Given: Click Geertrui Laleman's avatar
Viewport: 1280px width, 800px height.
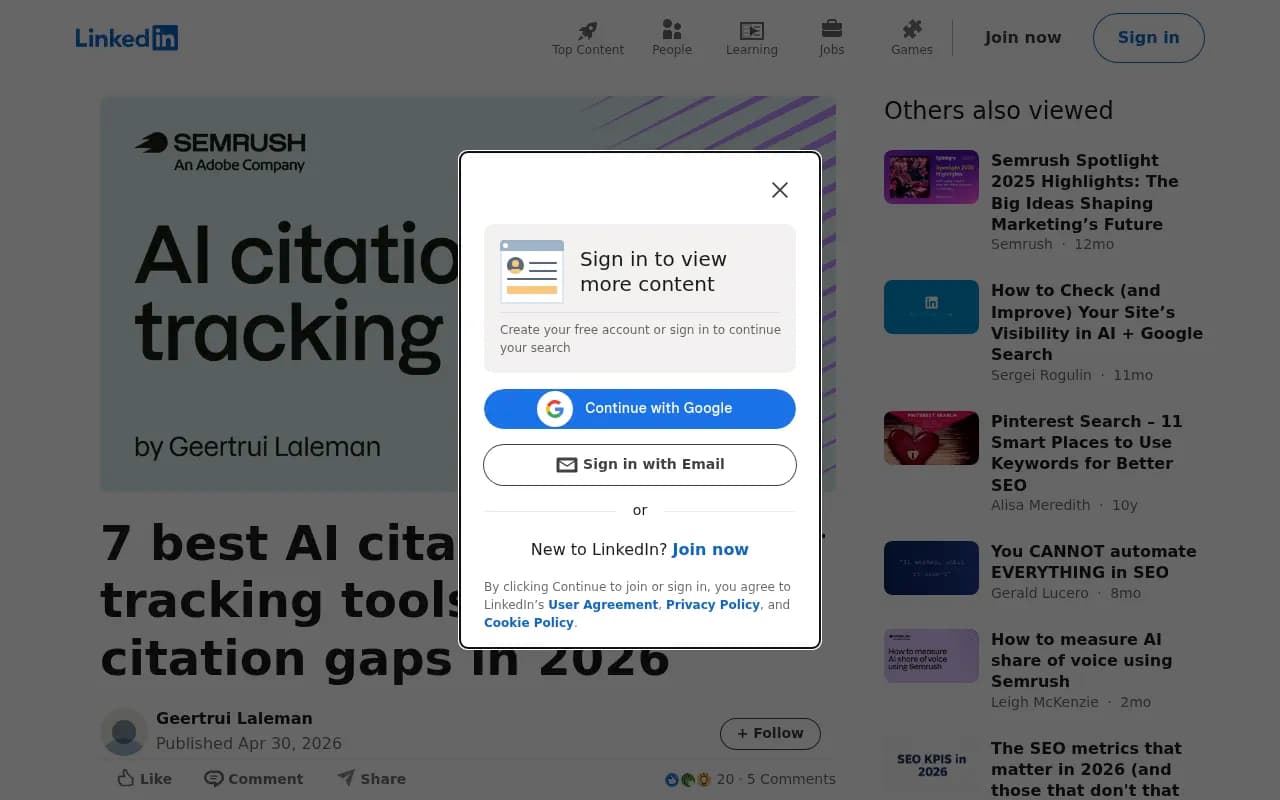Looking at the screenshot, I should [125, 731].
